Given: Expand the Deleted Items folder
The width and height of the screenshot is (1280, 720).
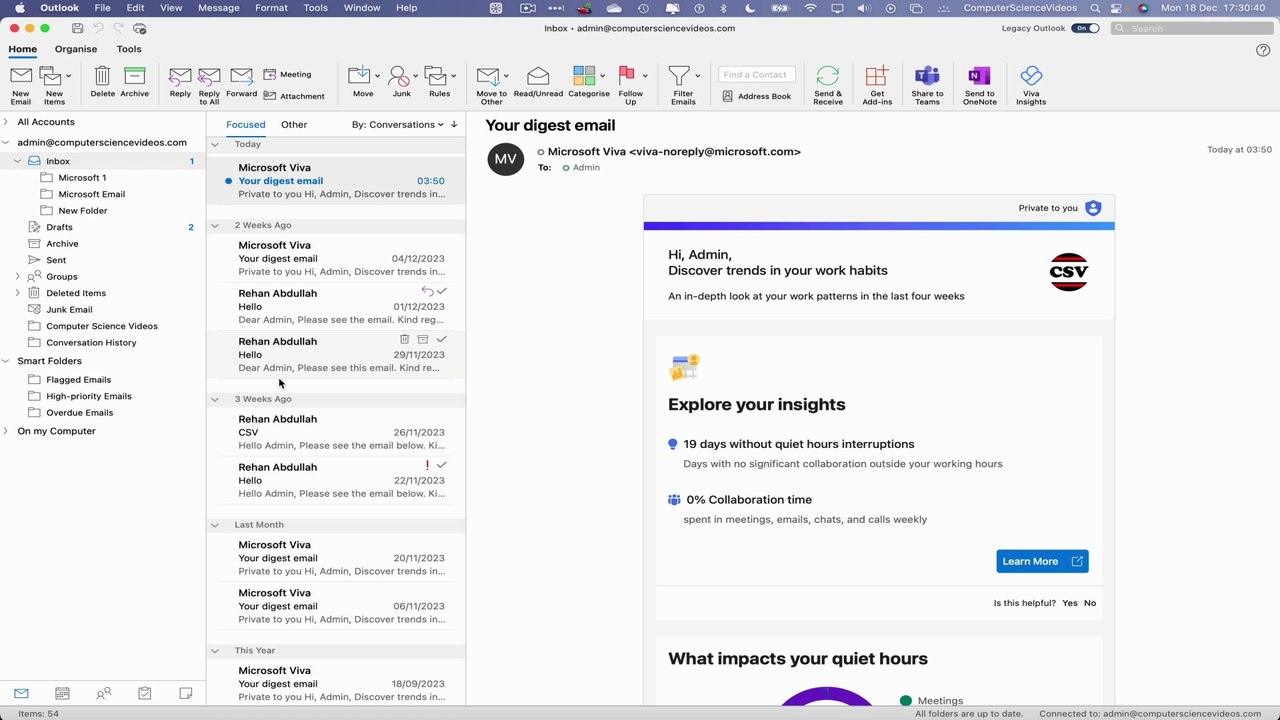Looking at the screenshot, I should point(17,293).
